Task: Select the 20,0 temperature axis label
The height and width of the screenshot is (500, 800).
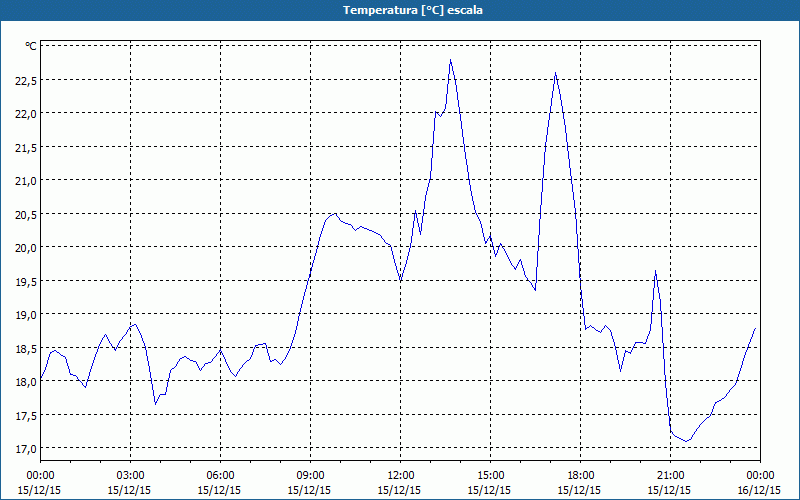Action: [x=26, y=248]
